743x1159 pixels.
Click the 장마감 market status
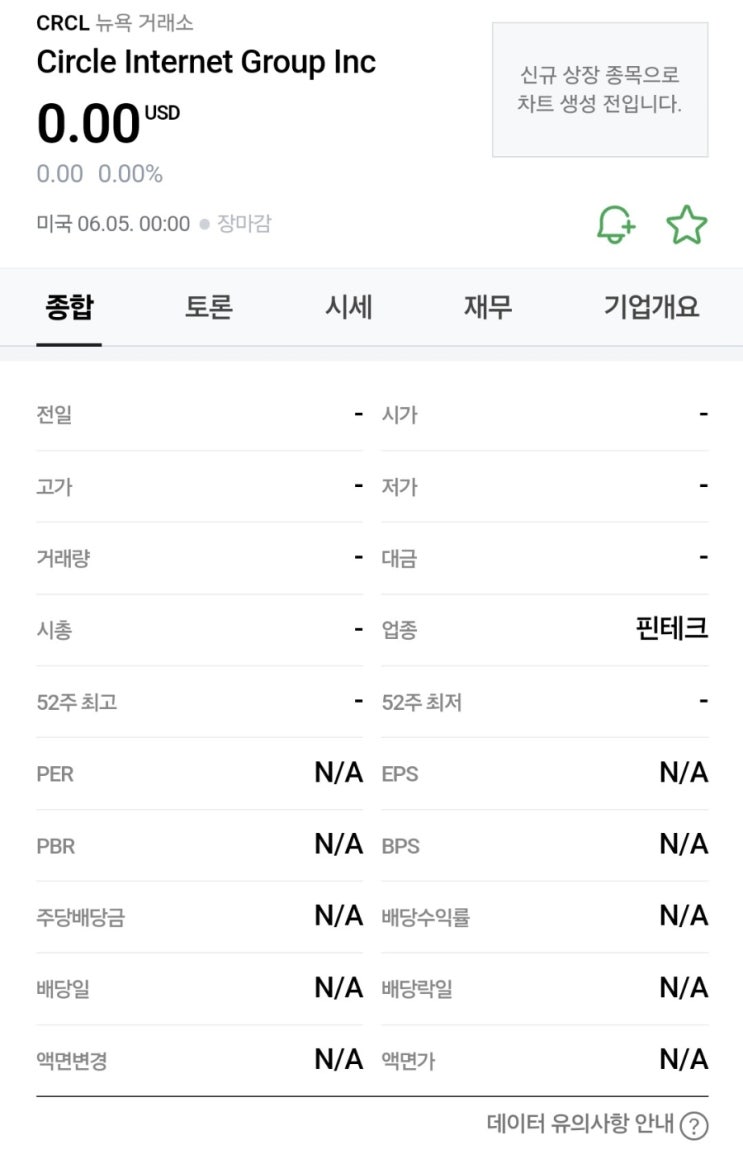(244, 224)
